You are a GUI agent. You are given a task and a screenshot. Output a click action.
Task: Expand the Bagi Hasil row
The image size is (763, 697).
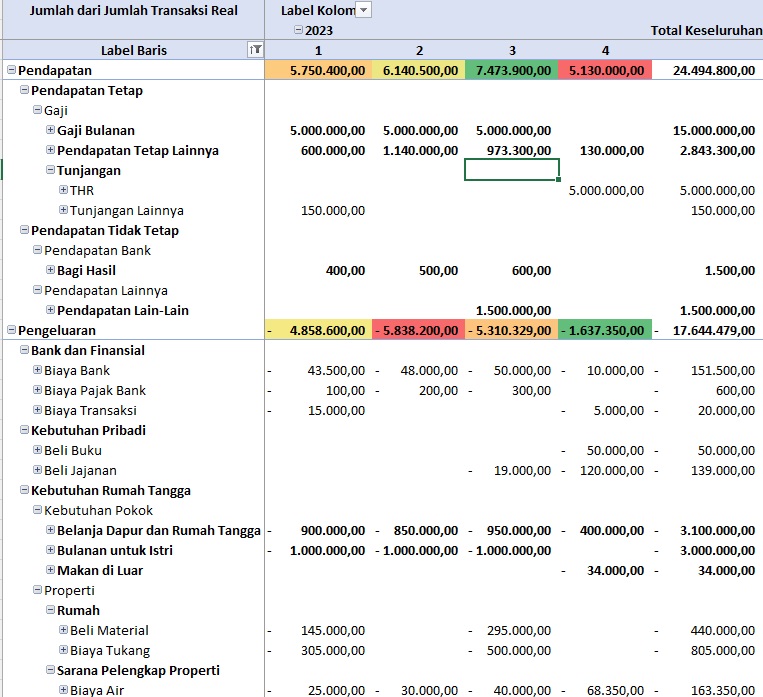50,270
